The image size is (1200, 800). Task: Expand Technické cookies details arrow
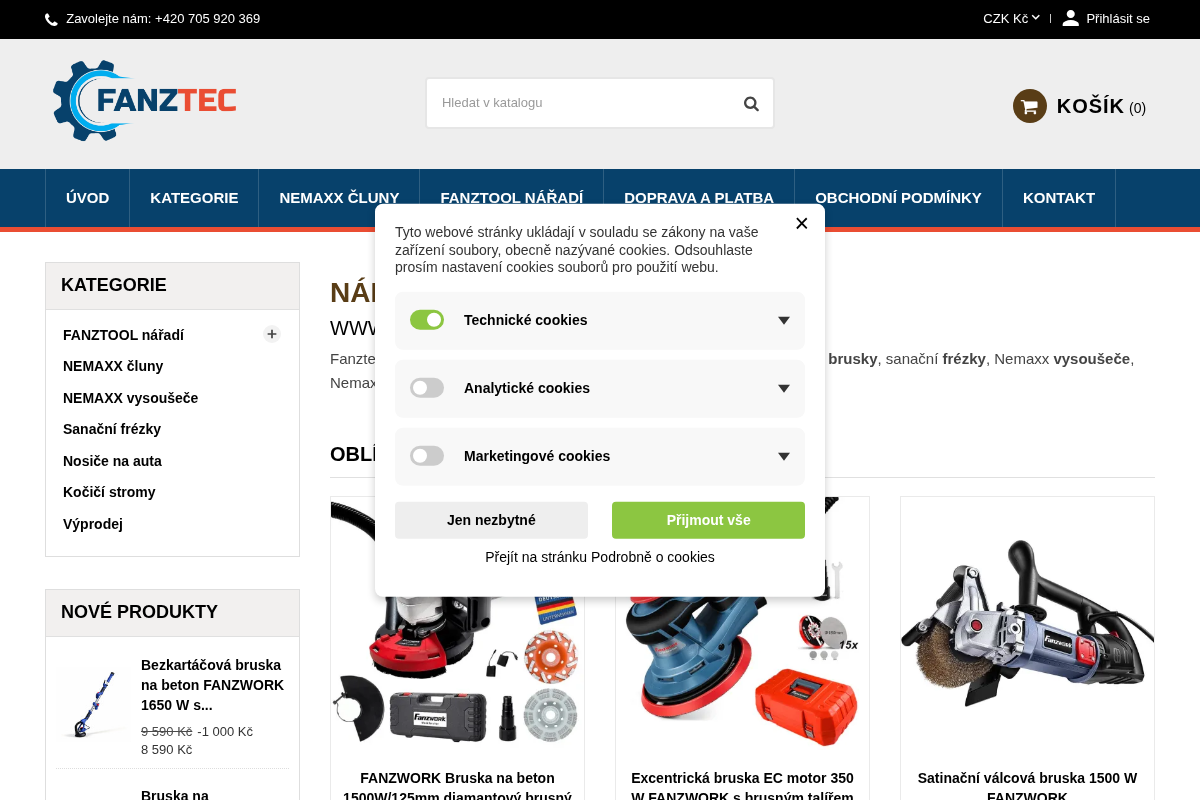(784, 320)
